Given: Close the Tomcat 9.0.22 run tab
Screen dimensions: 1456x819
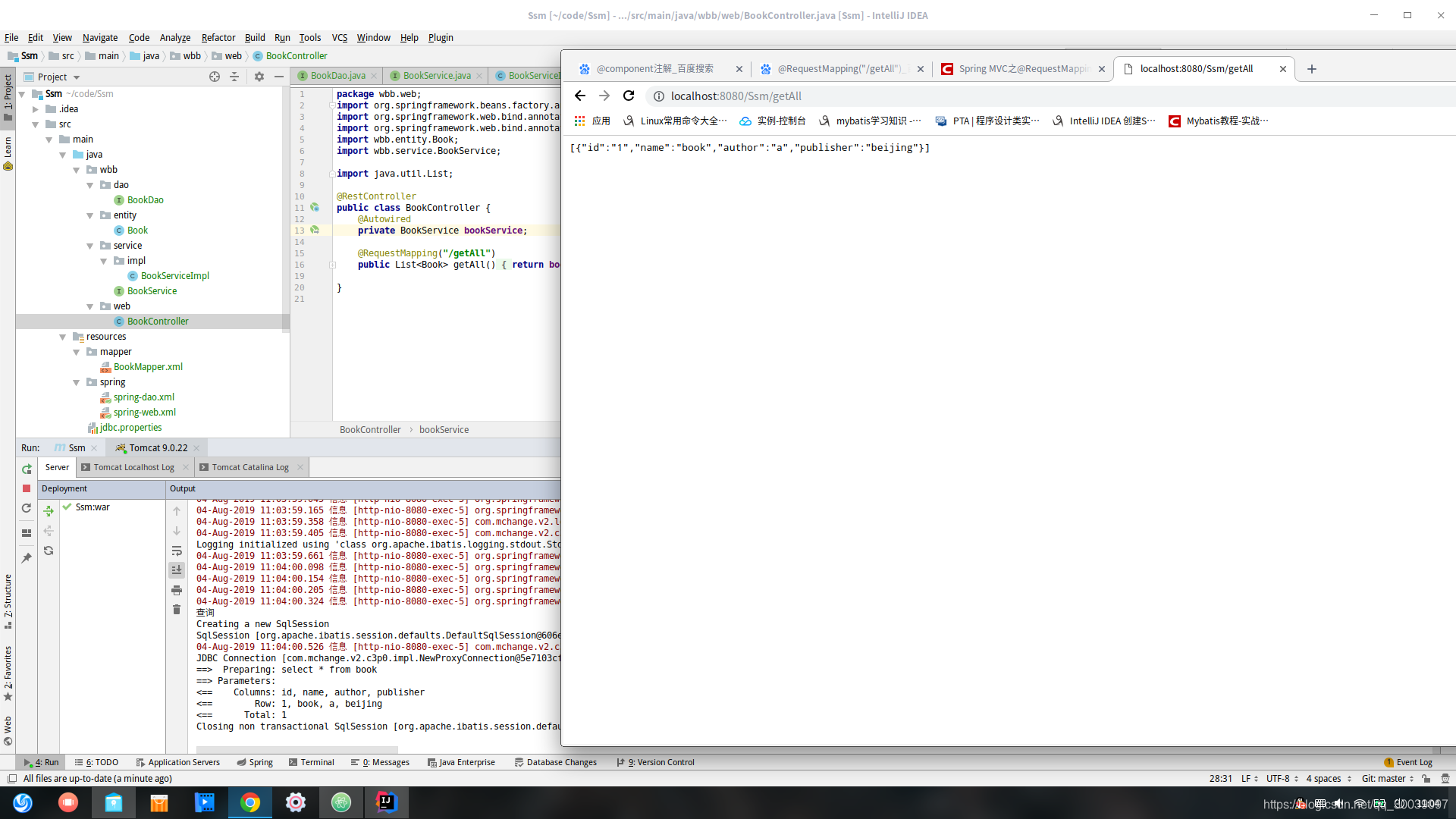Looking at the screenshot, I should pos(196,448).
